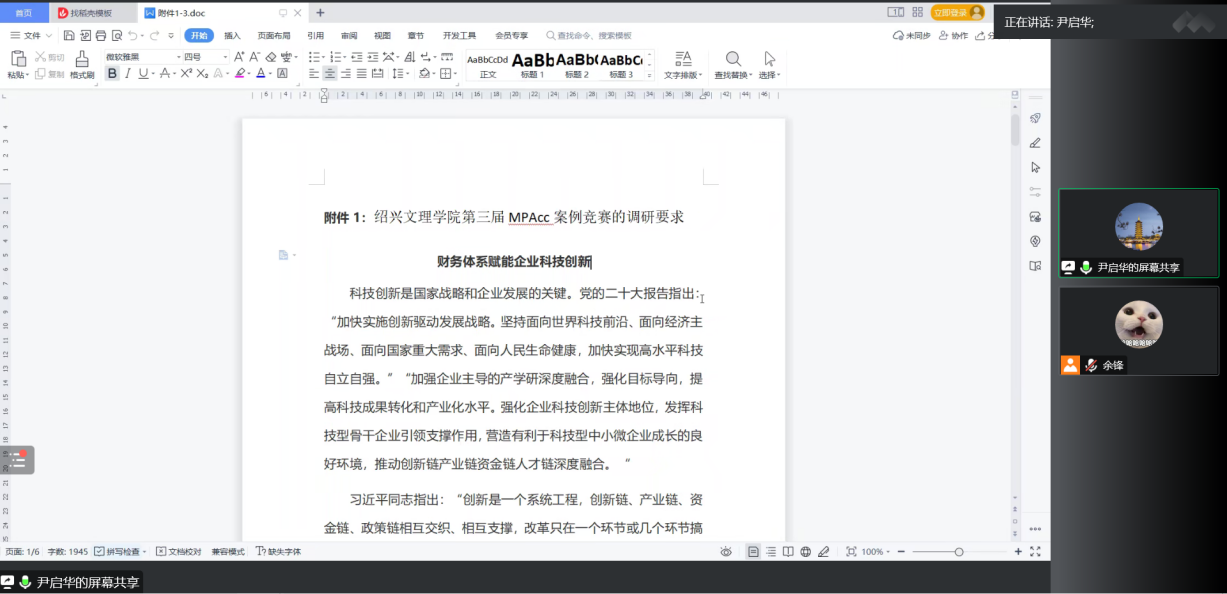
Task: Toggle Underline on selected text
Action: pos(143,73)
